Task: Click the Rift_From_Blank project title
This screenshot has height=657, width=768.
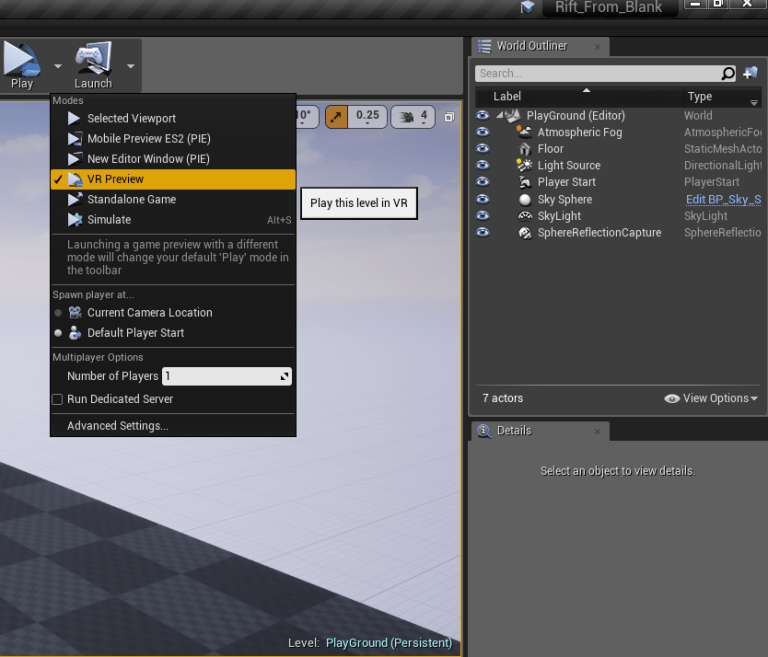Action: pos(608,7)
